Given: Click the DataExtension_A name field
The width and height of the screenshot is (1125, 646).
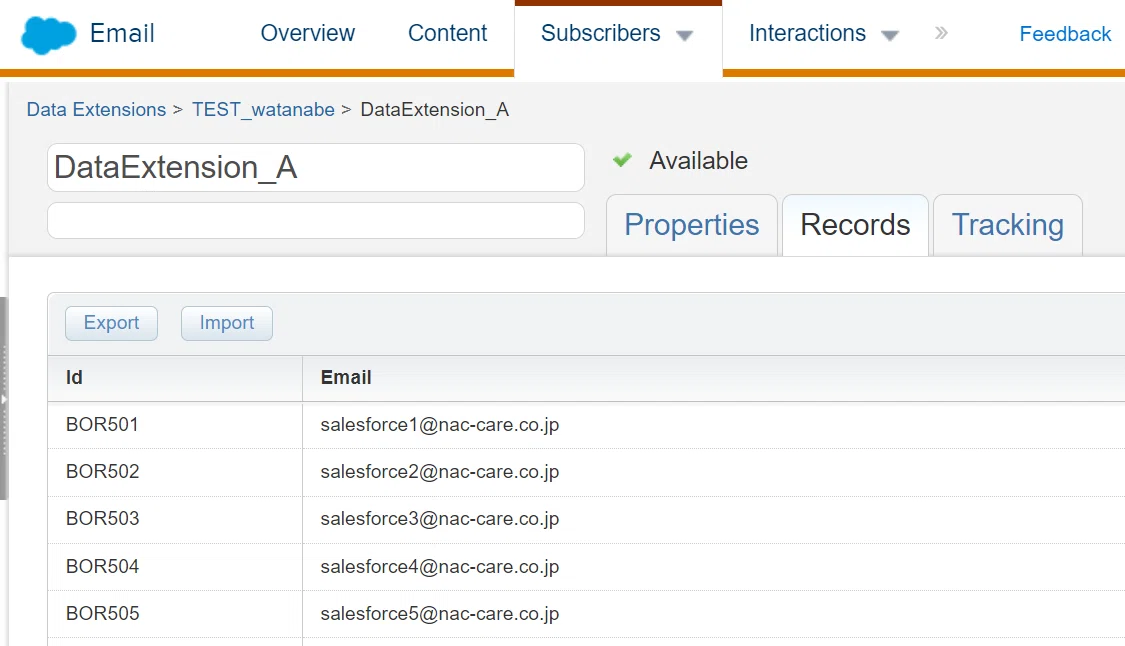Looking at the screenshot, I should [316, 167].
